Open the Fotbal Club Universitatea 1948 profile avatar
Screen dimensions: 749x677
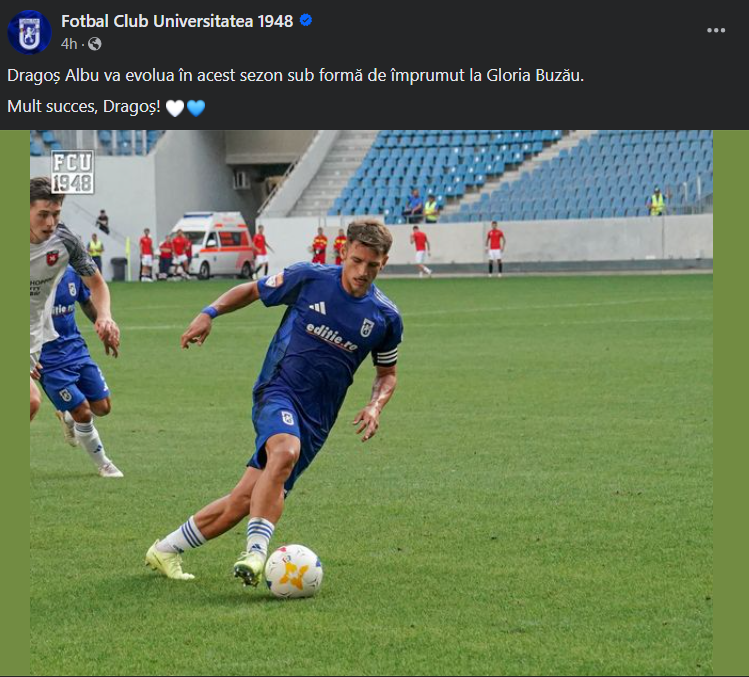tap(29, 31)
